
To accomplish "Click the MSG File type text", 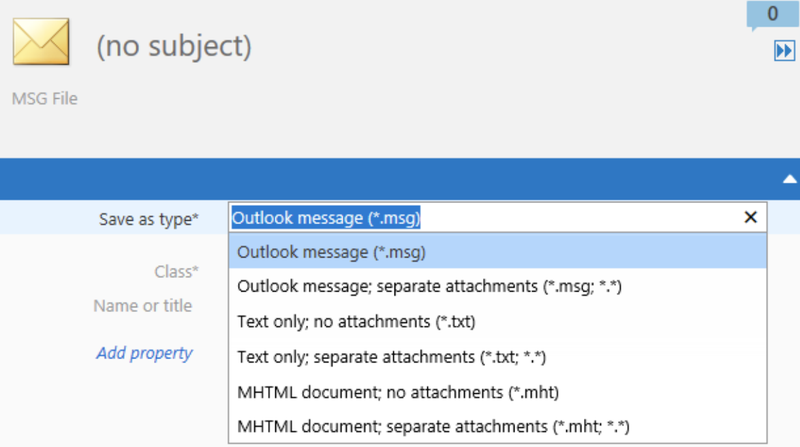I will coord(45,98).
